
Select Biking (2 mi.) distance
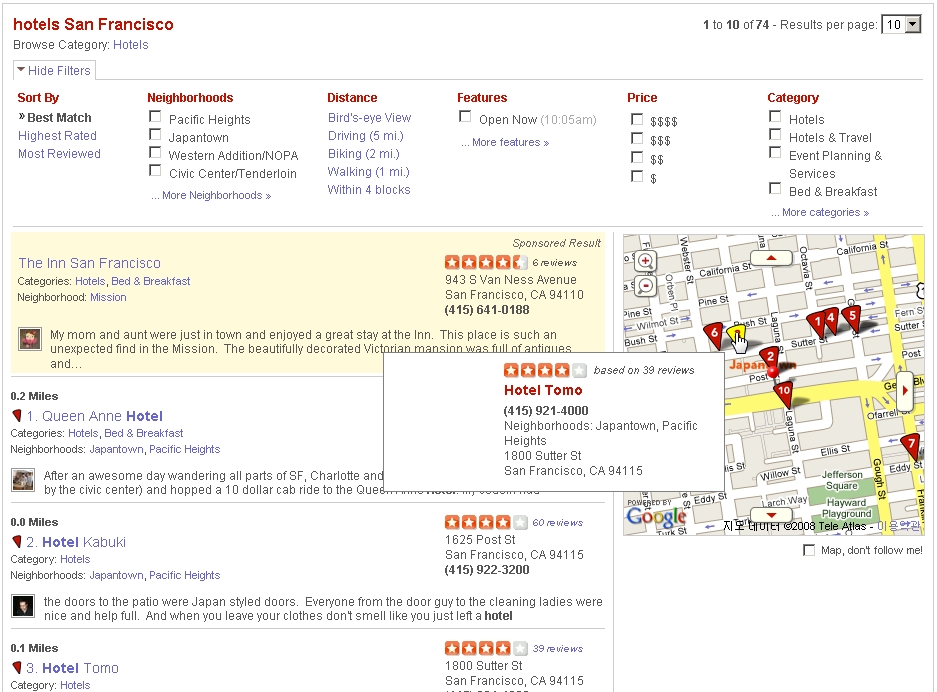pyautogui.click(x=363, y=154)
